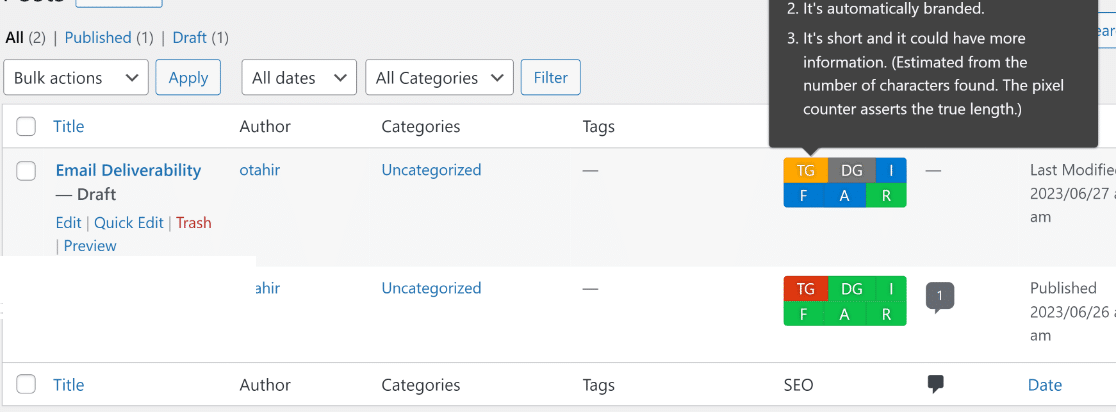Viewport: 1116px width, 412px height.
Task: Open the All dates dropdown
Action: tap(299, 78)
